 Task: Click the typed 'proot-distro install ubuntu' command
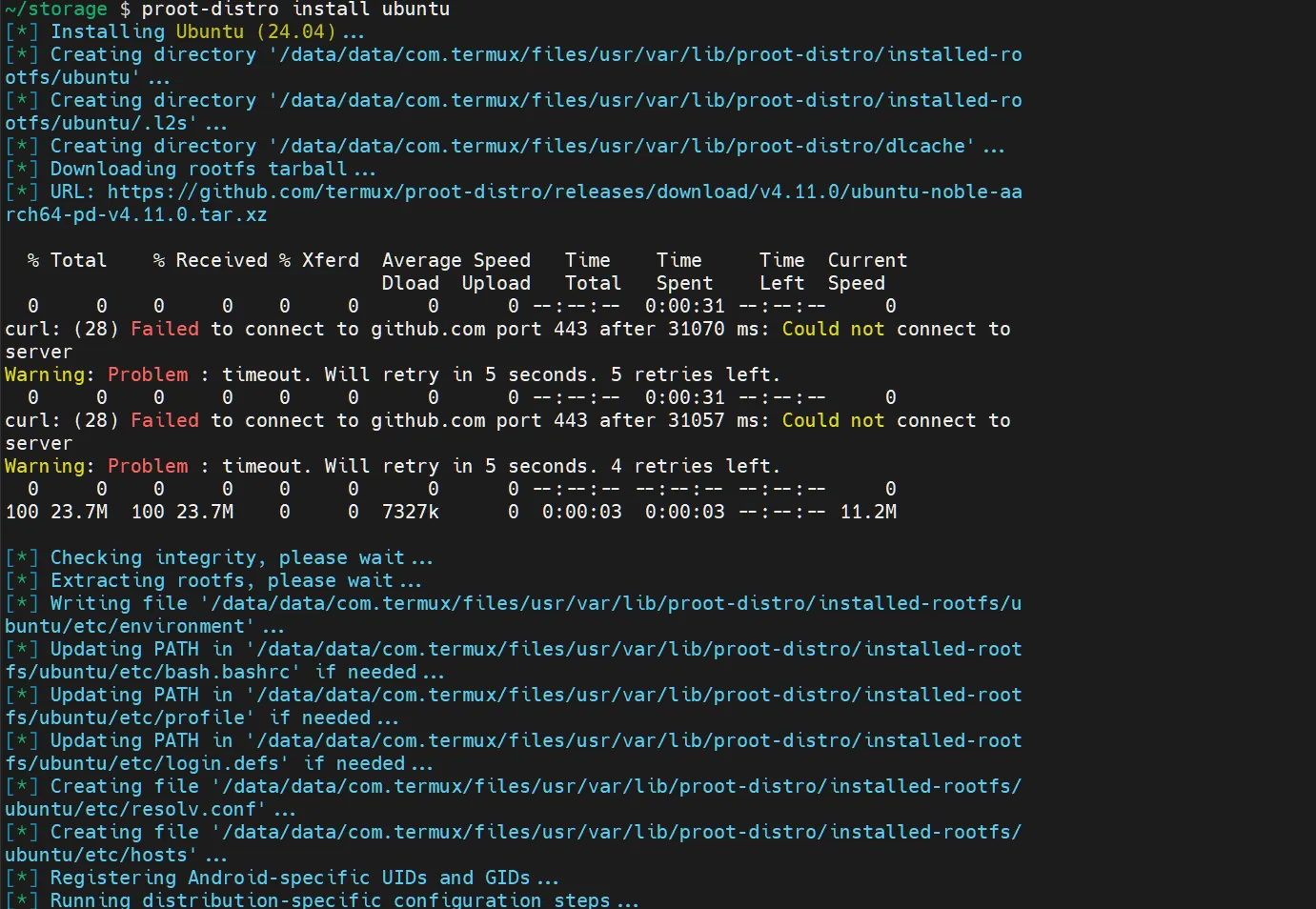point(295,10)
